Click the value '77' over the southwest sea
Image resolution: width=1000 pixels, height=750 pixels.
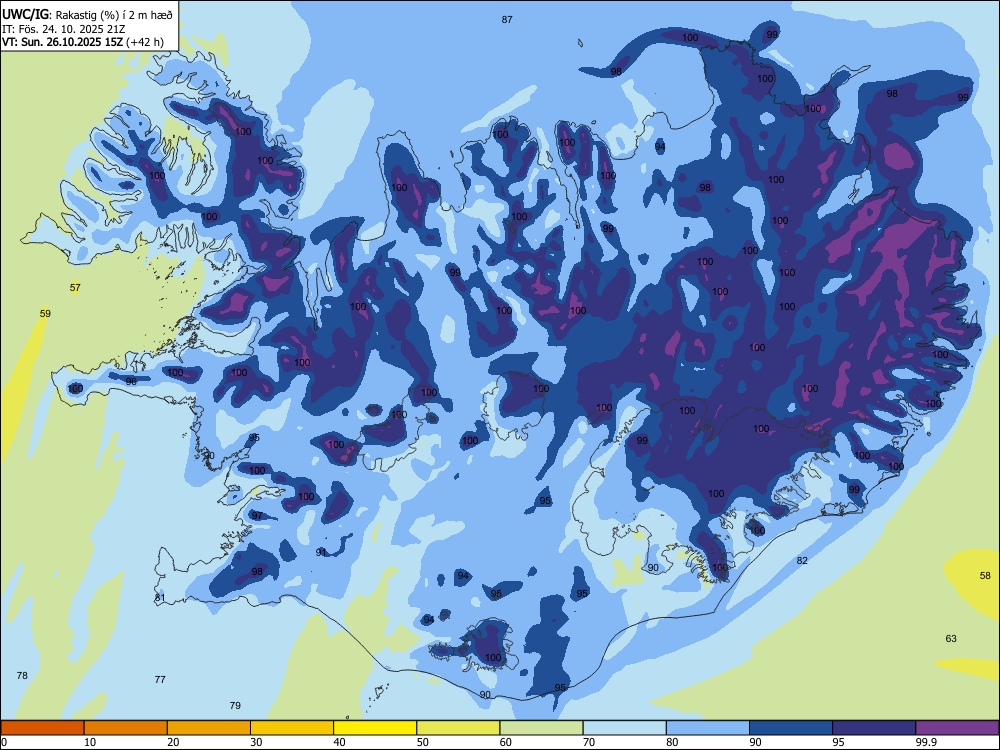pyautogui.click(x=160, y=680)
